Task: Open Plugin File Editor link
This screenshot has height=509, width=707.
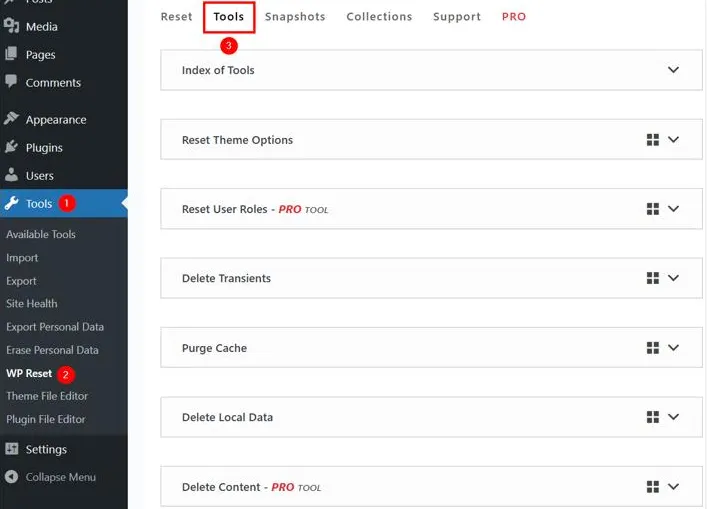Action: click(46, 419)
